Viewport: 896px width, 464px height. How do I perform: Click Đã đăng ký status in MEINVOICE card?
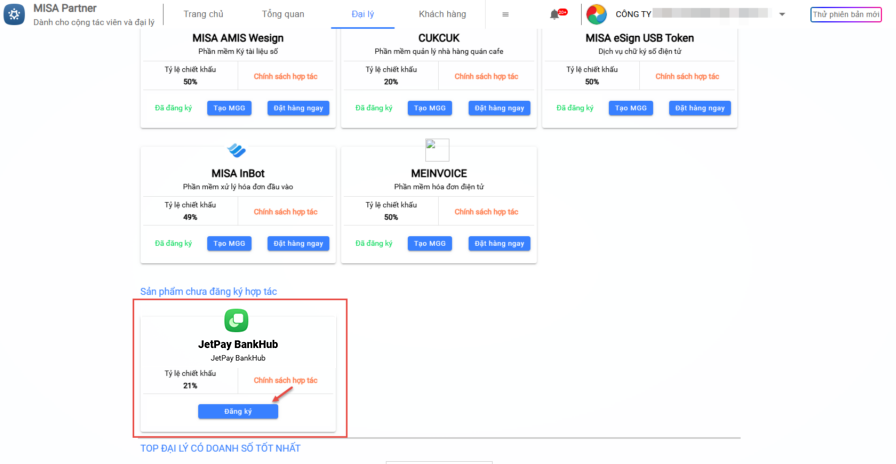(374, 243)
